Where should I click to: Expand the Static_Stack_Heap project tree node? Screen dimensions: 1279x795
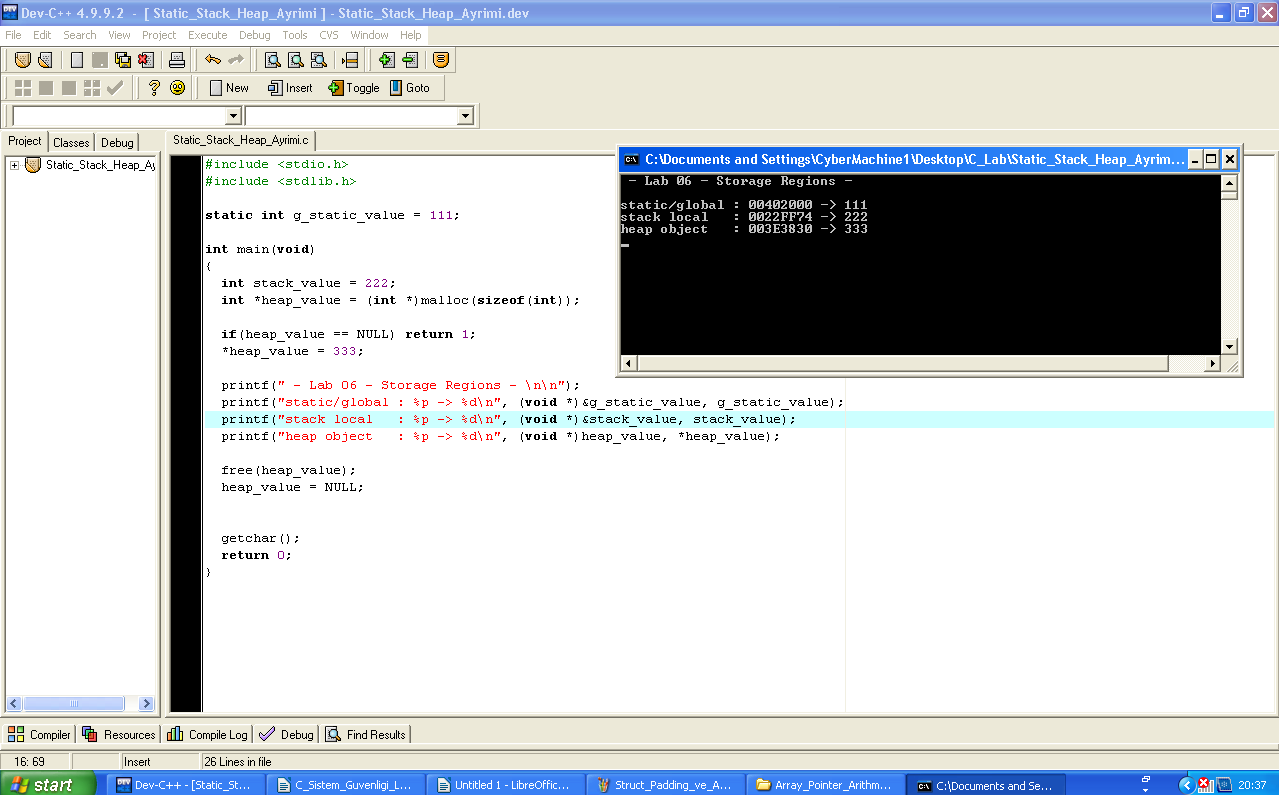[x=15, y=165]
